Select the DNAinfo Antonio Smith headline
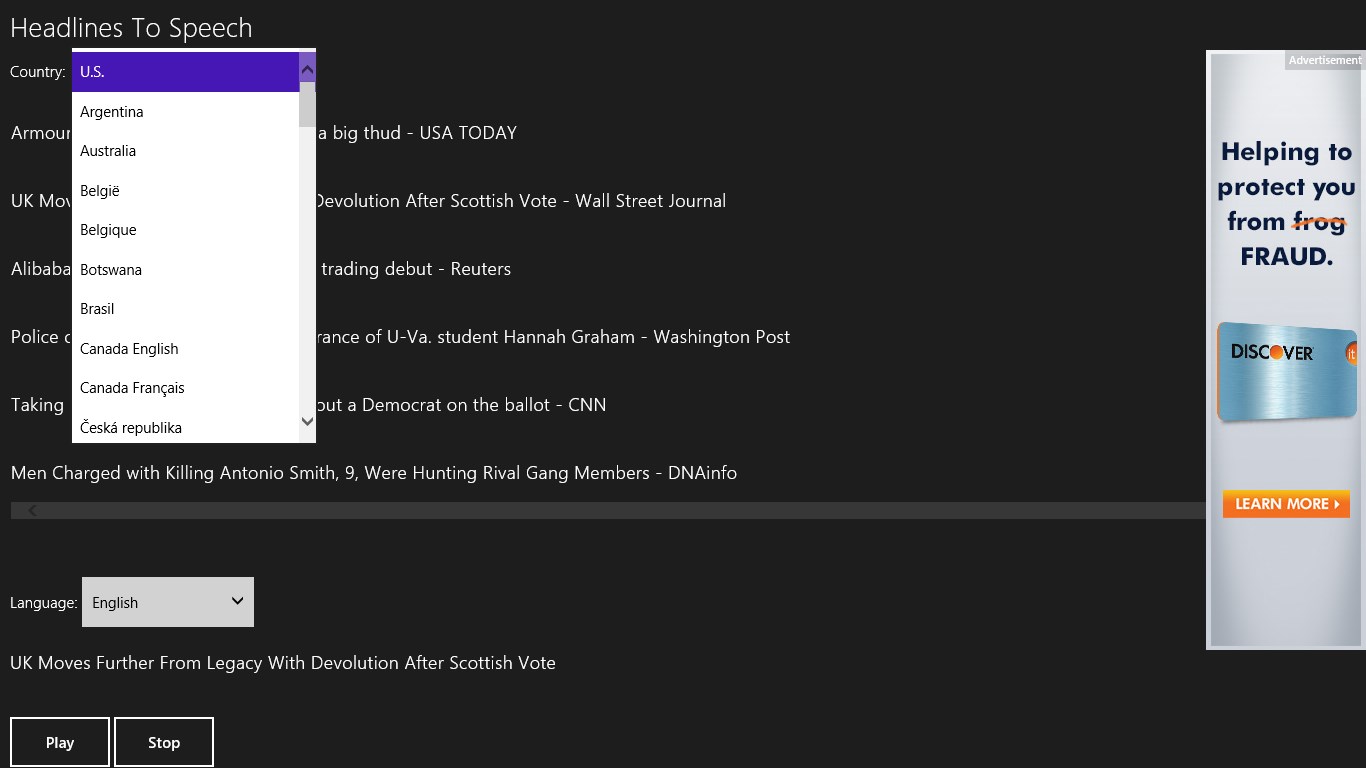The height and width of the screenshot is (768, 1366). [x=373, y=473]
